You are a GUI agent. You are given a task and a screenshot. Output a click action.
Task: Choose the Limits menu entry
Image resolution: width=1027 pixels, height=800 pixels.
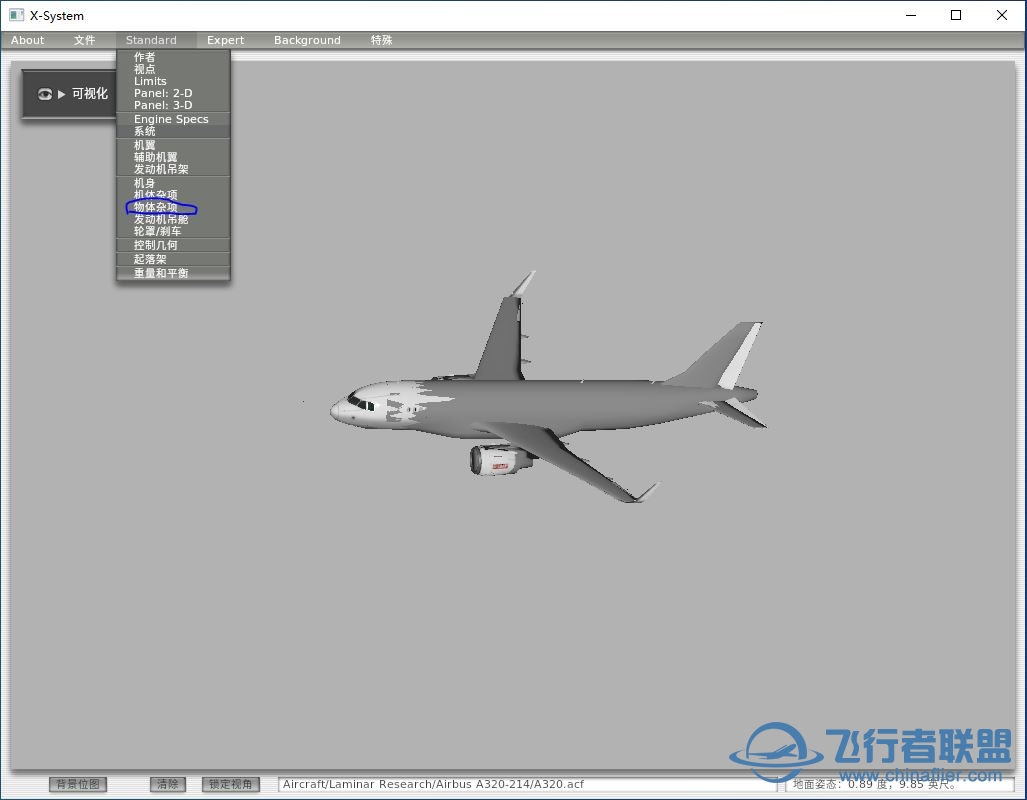150,81
